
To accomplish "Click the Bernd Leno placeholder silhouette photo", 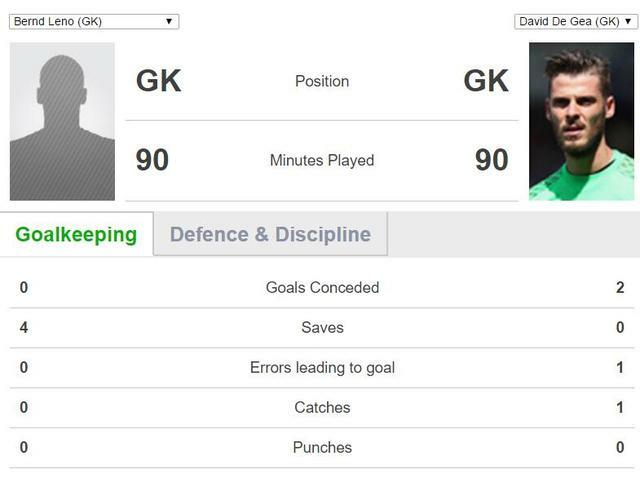I will 62,121.
